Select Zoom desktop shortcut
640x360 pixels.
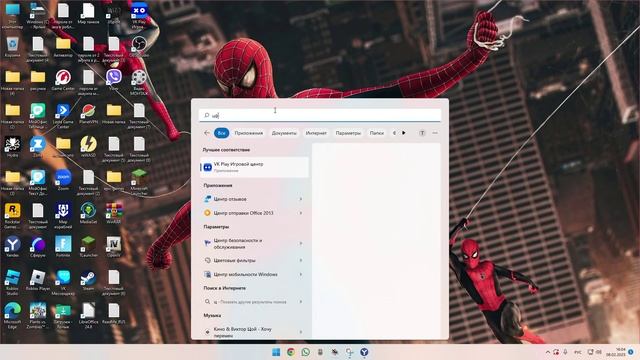tap(63, 180)
